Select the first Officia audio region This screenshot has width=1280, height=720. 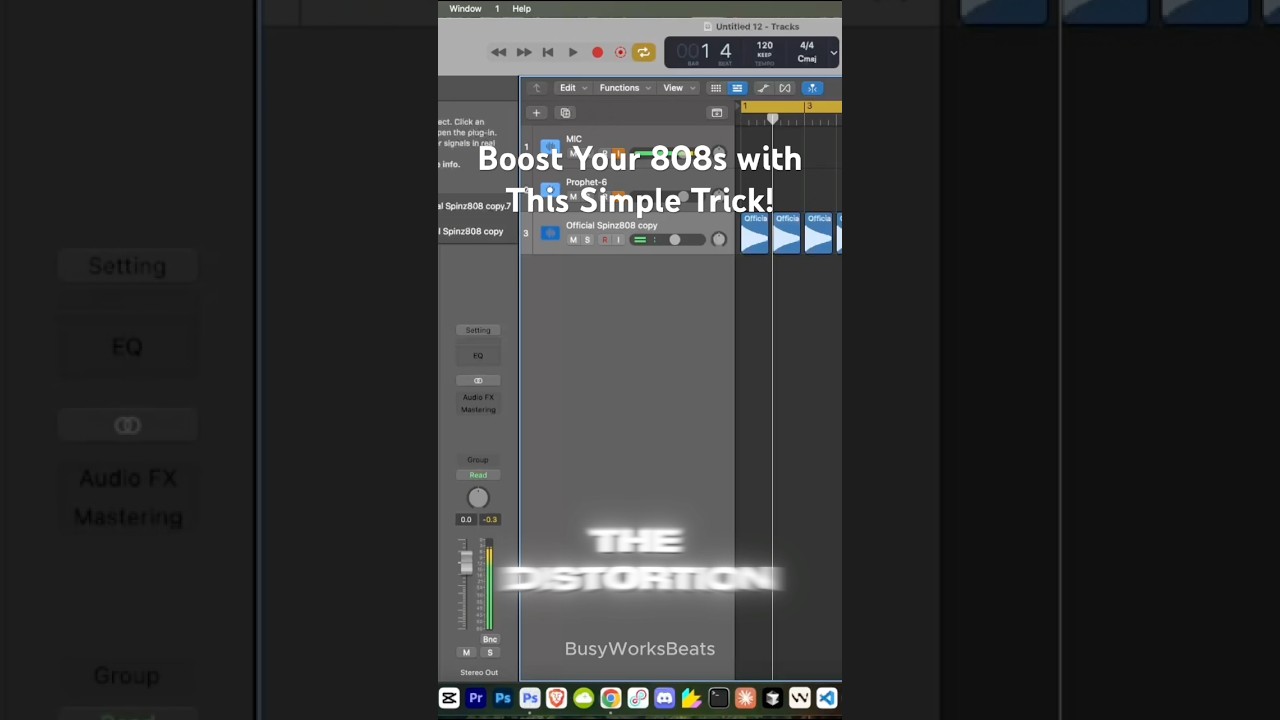(x=755, y=233)
